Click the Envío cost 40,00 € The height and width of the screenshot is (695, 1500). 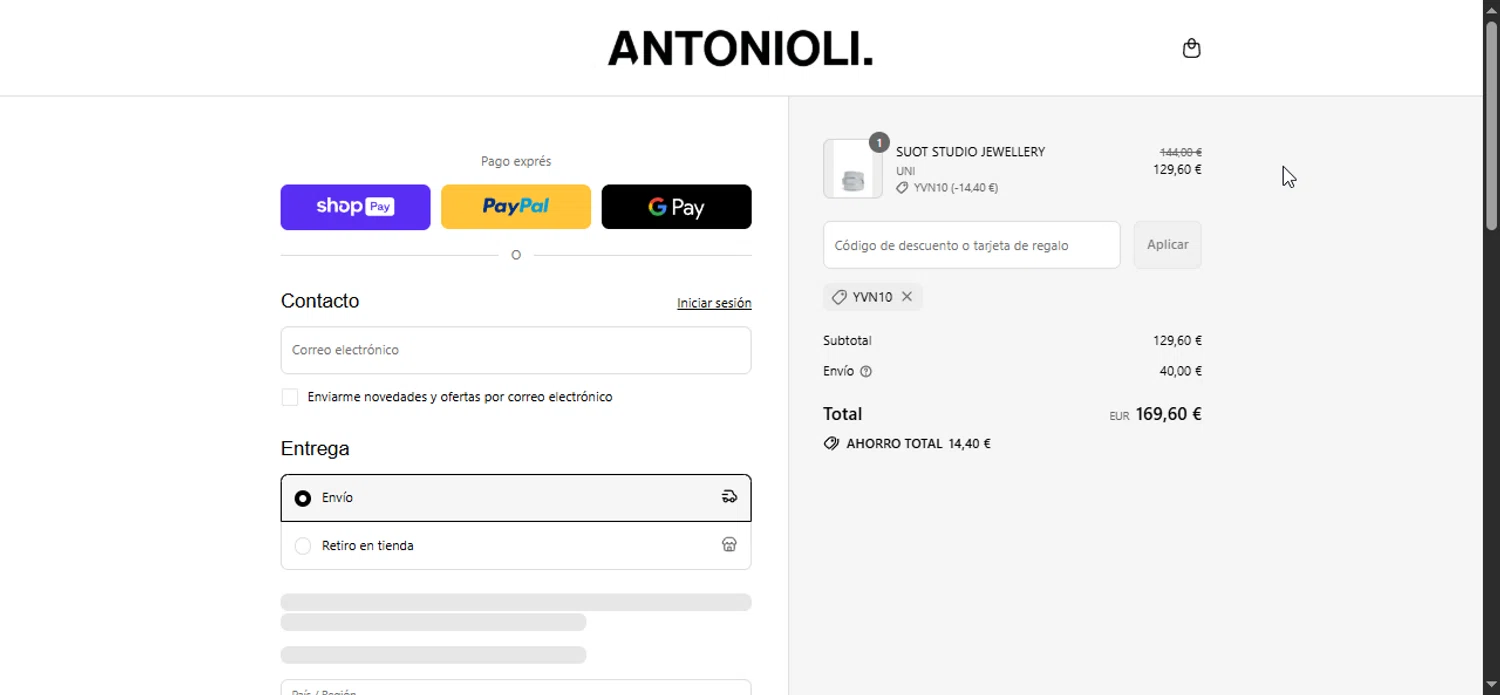(1180, 371)
